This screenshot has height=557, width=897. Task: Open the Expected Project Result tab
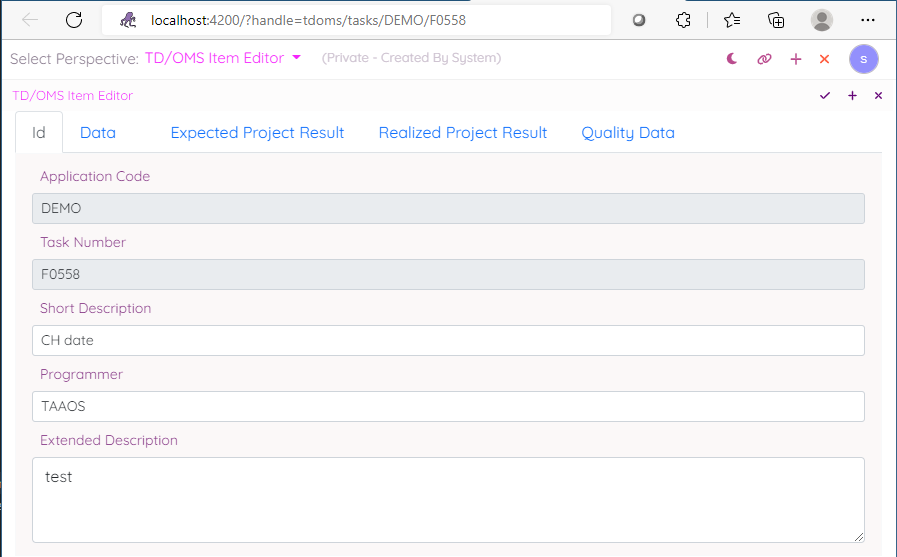tap(257, 133)
